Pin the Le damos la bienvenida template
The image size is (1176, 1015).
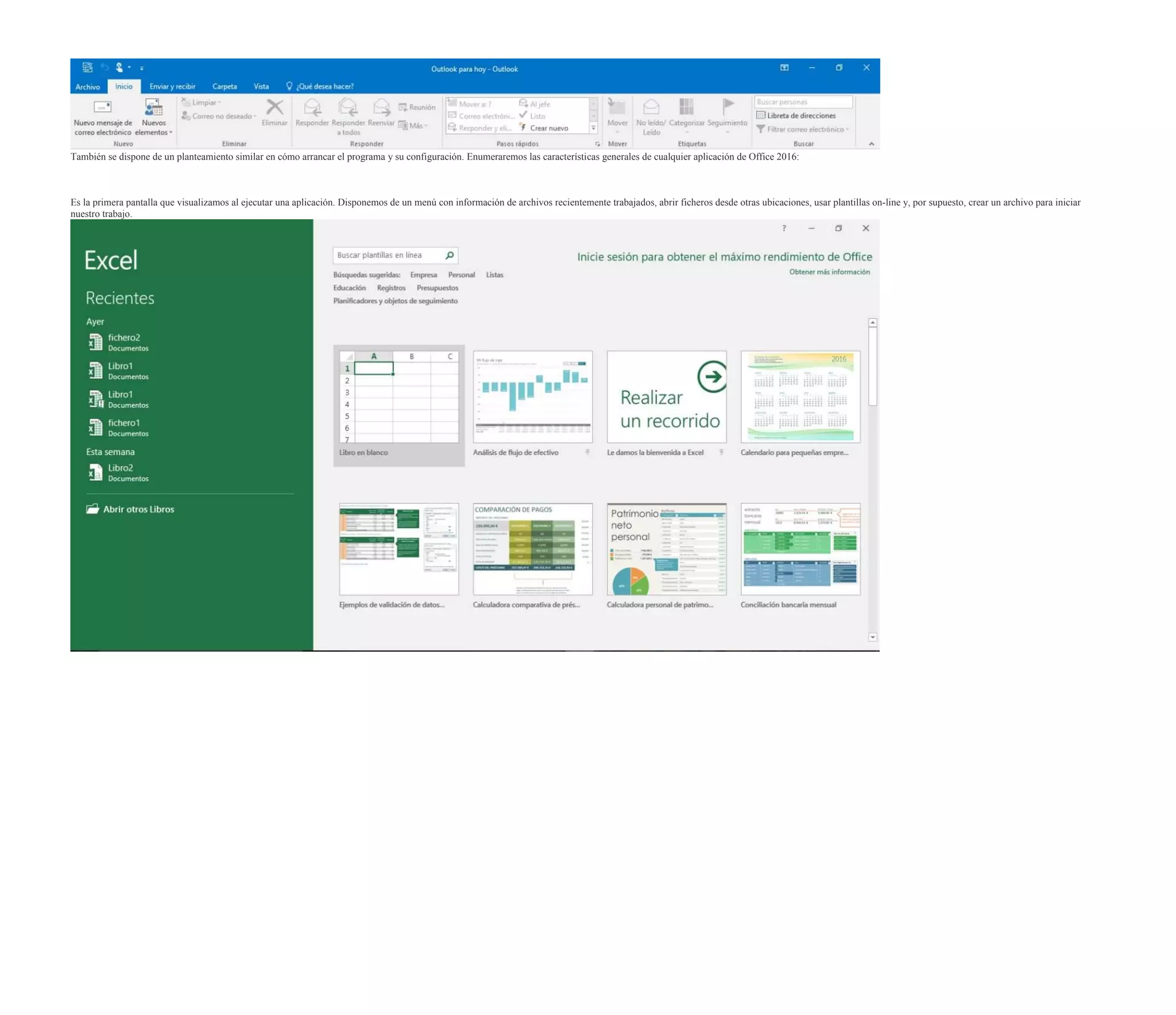coord(721,452)
